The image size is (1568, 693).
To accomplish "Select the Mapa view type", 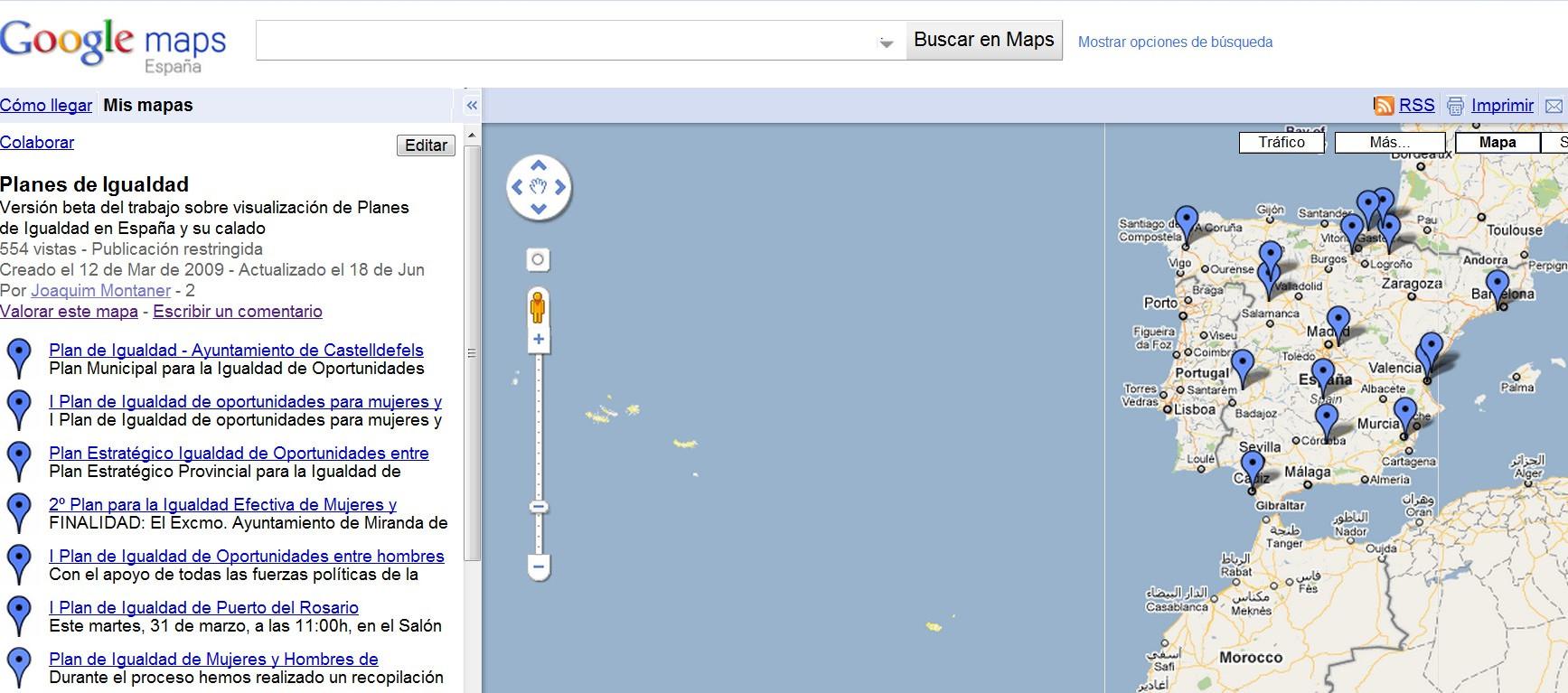I will tap(1497, 143).
